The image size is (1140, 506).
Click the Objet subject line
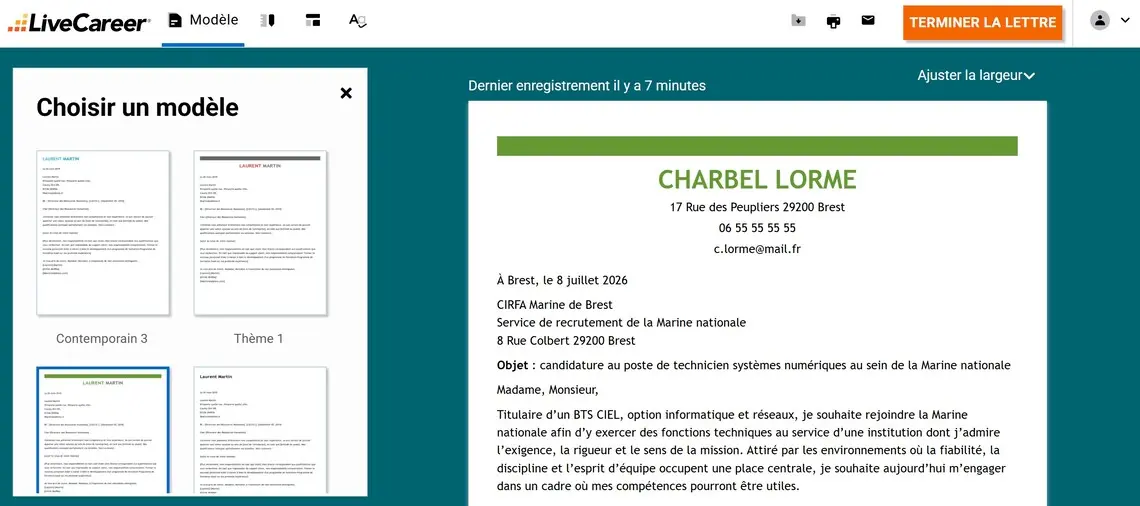[753, 365]
